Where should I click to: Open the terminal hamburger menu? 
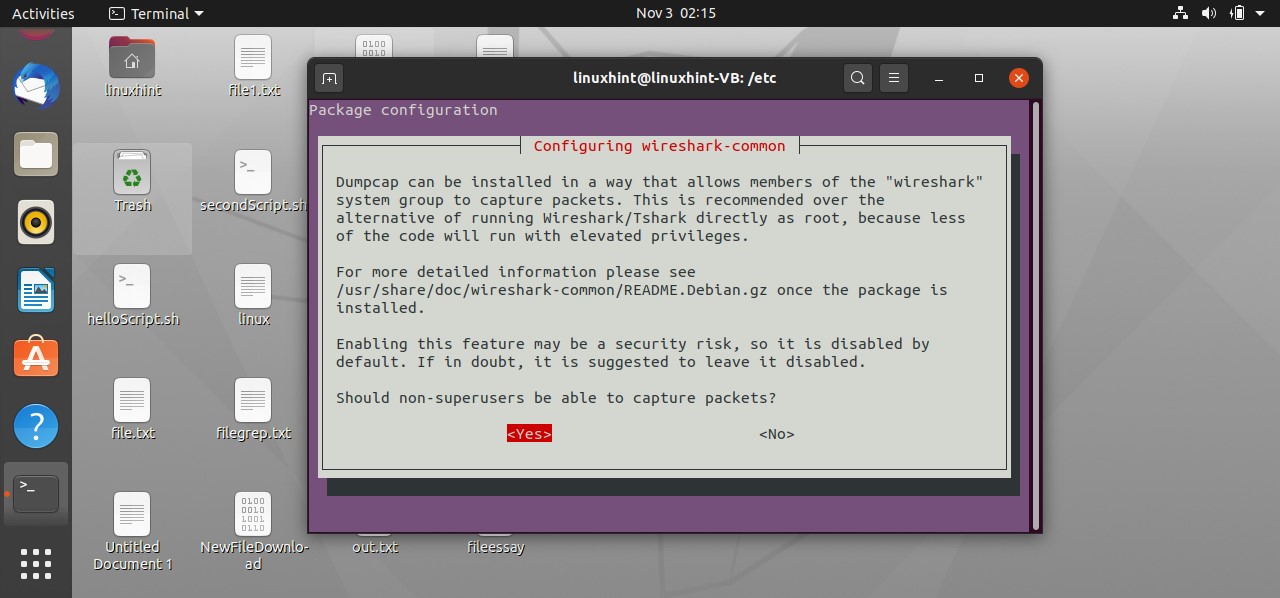click(894, 78)
